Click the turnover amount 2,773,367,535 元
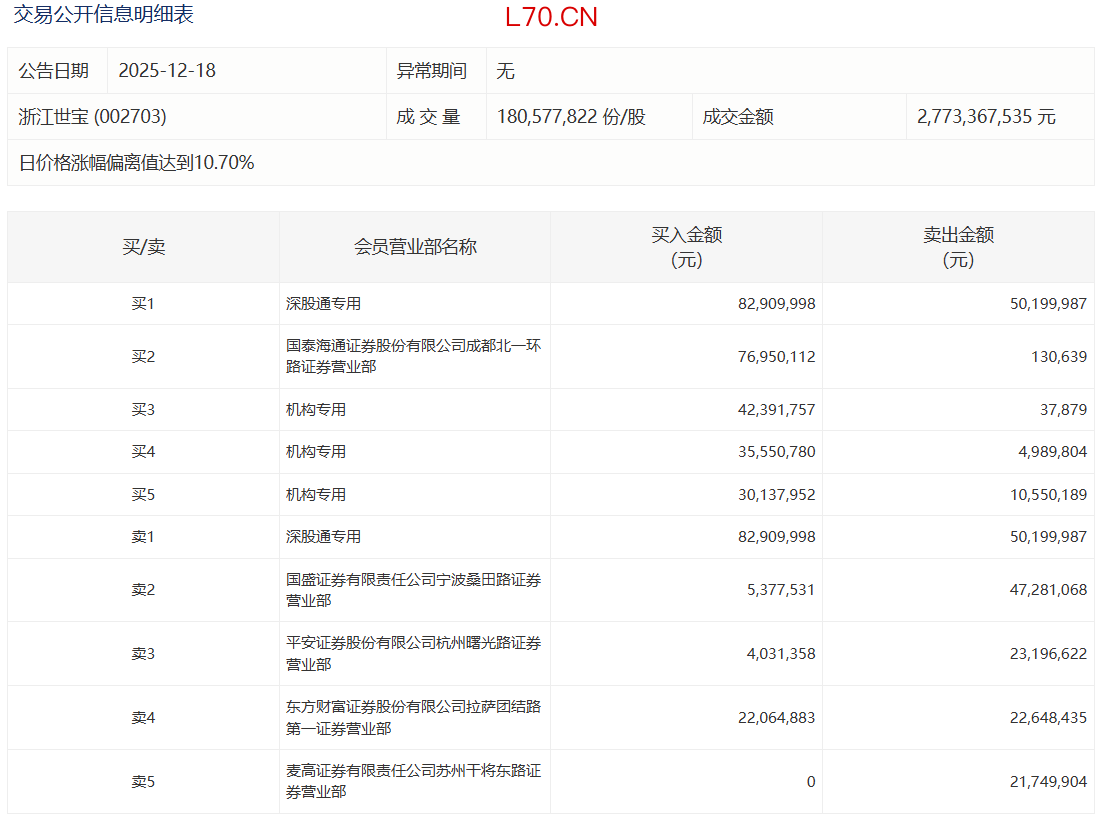The height and width of the screenshot is (820, 1104). point(986,117)
